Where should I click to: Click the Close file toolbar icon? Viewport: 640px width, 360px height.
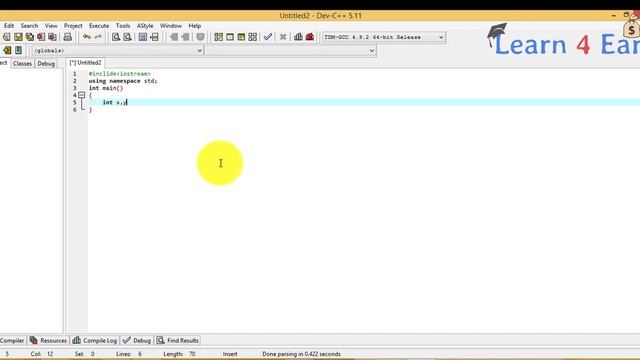point(41,37)
